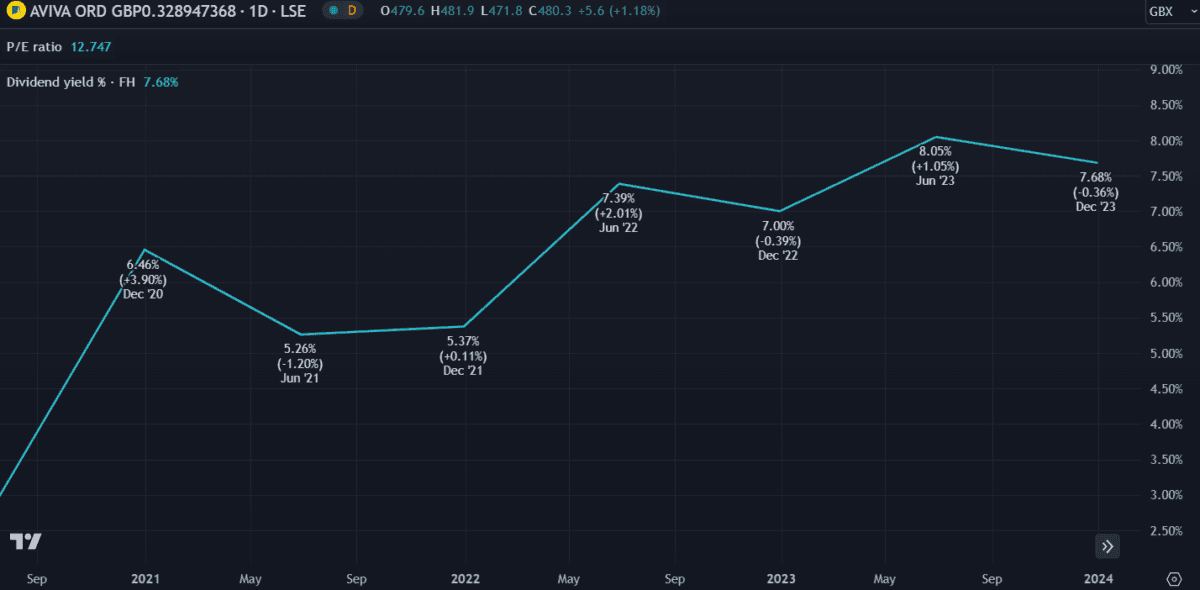Click the 2024 label on time axis
This screenshot has width=1200, height=590.
(1097, 579)
